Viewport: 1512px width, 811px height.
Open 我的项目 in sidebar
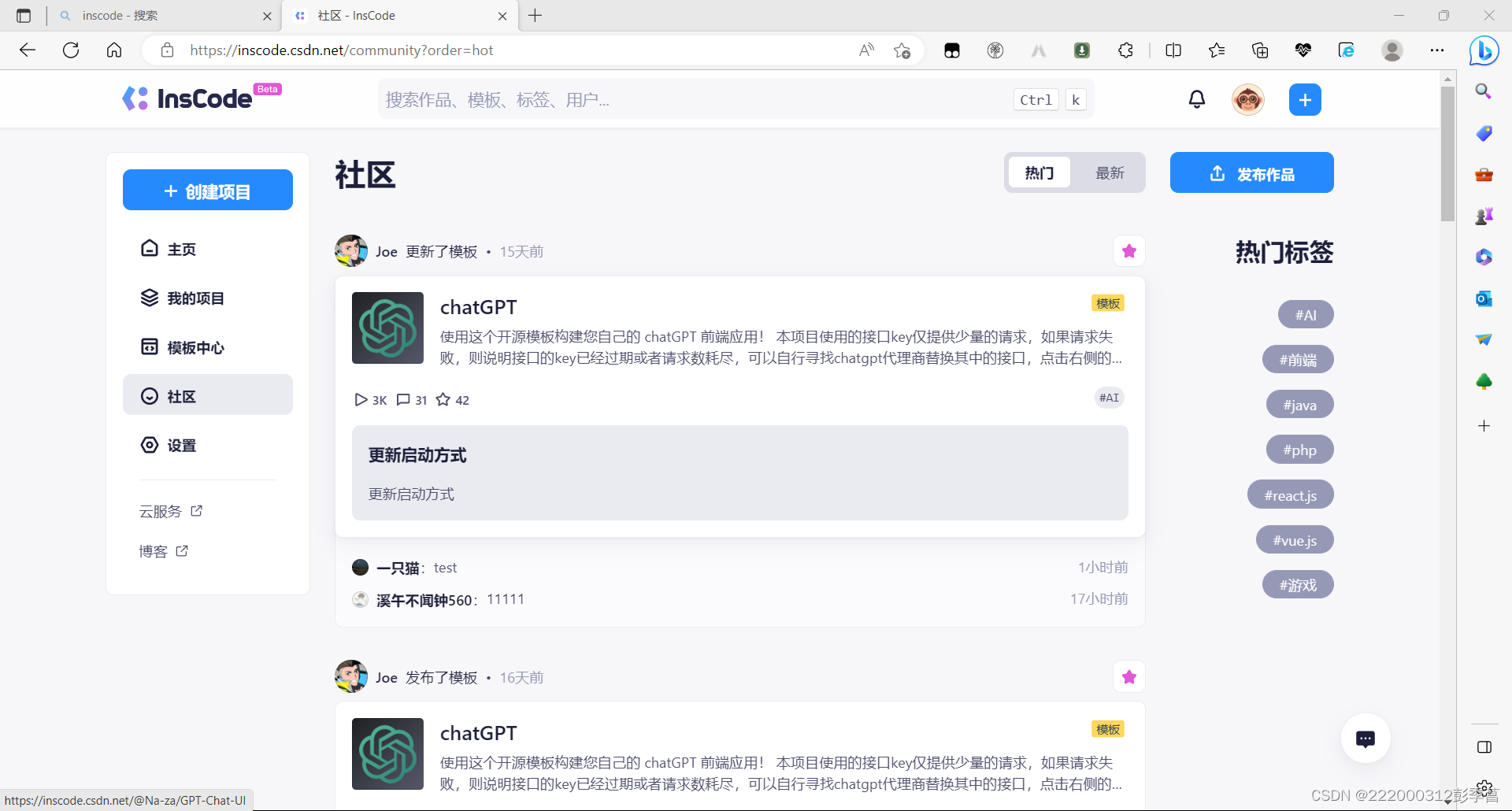[x=208, y=298]
